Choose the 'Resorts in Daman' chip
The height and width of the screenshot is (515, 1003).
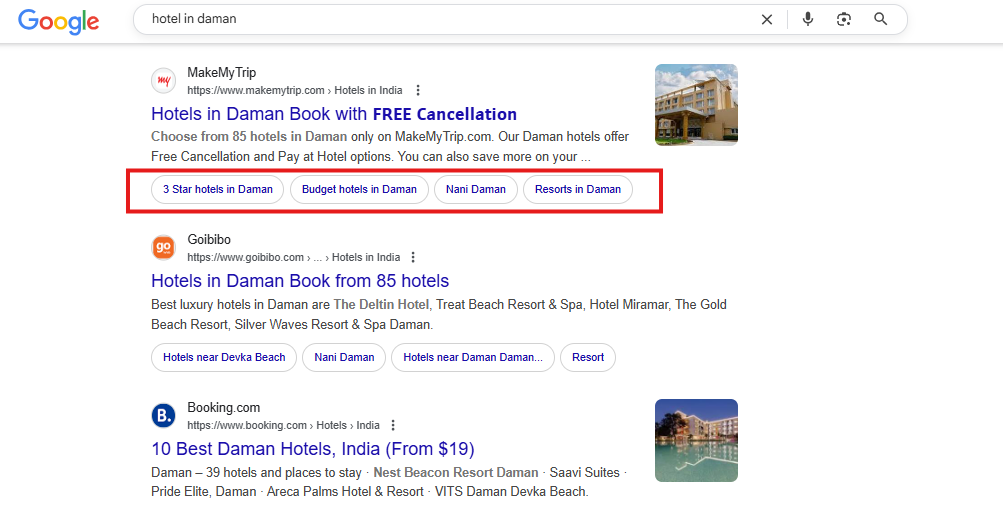pos(578,189)
